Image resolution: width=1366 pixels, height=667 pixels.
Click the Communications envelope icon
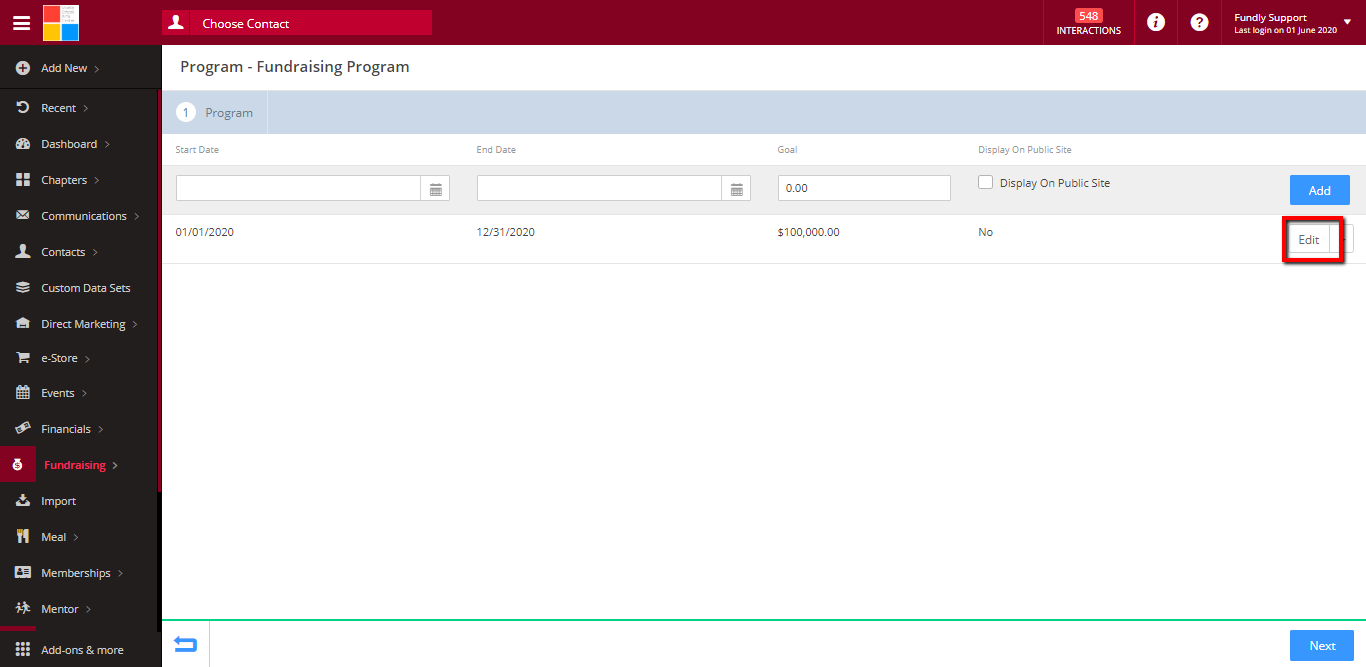(23, 216)
